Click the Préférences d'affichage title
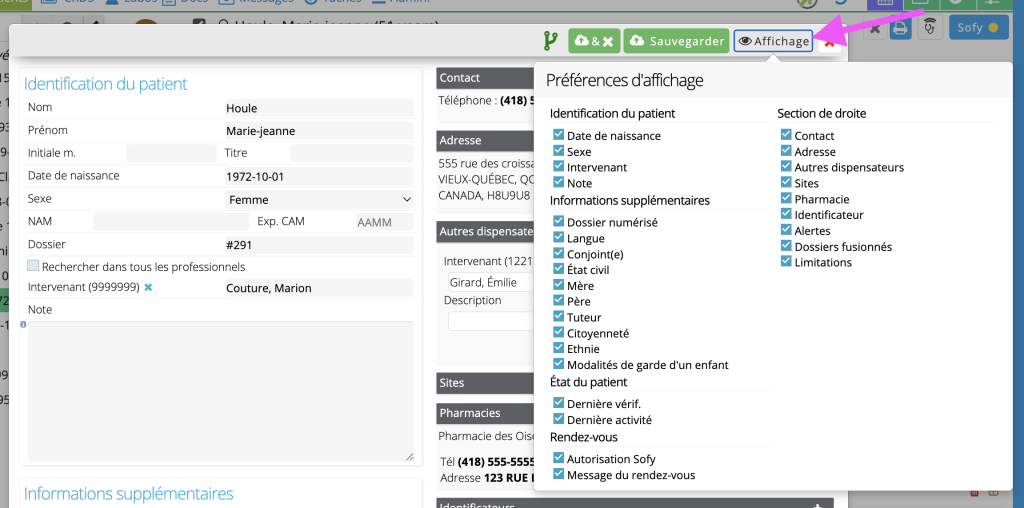 [x=624, y=80]
